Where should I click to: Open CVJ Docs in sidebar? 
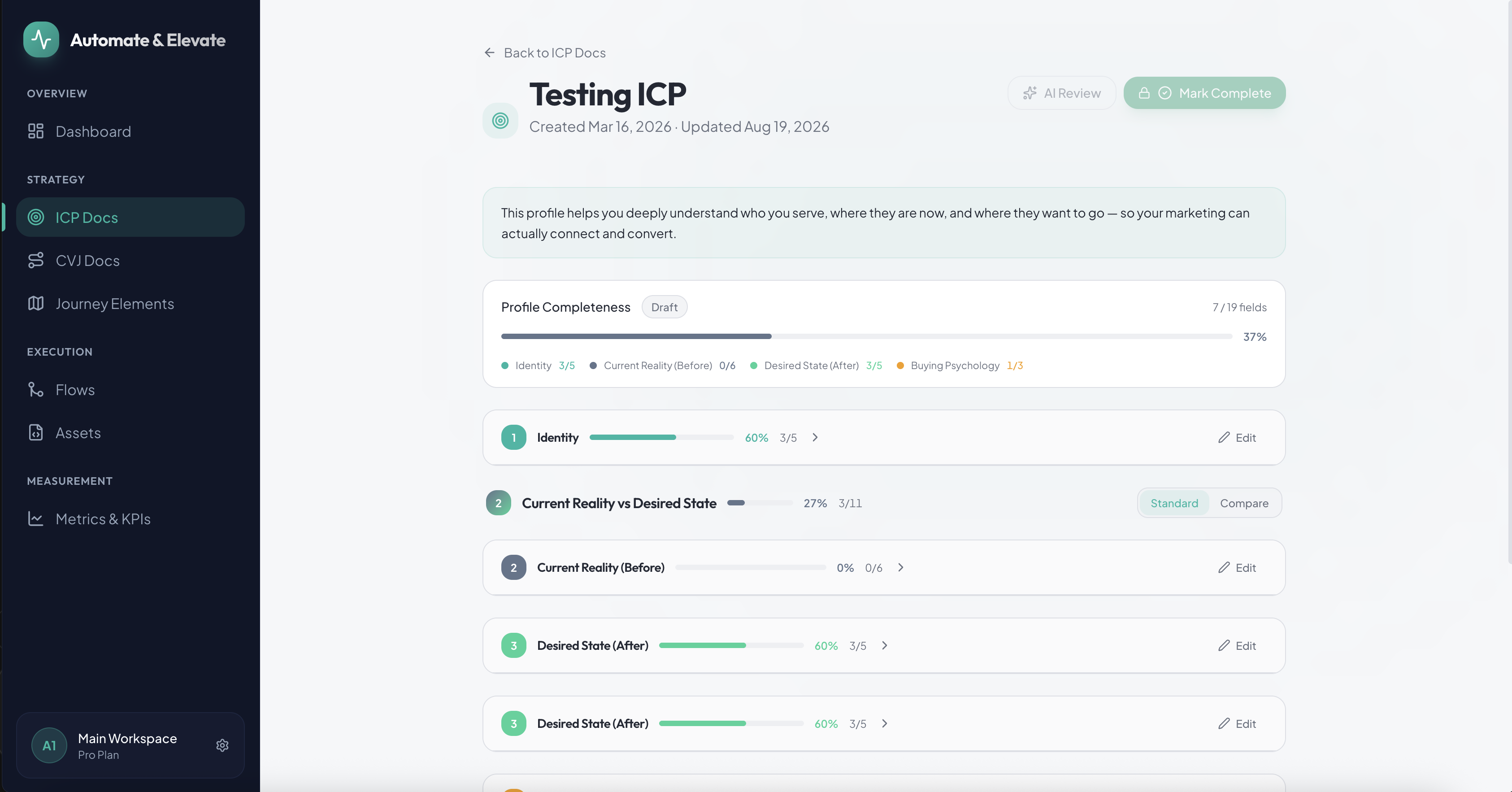point(130,261)
